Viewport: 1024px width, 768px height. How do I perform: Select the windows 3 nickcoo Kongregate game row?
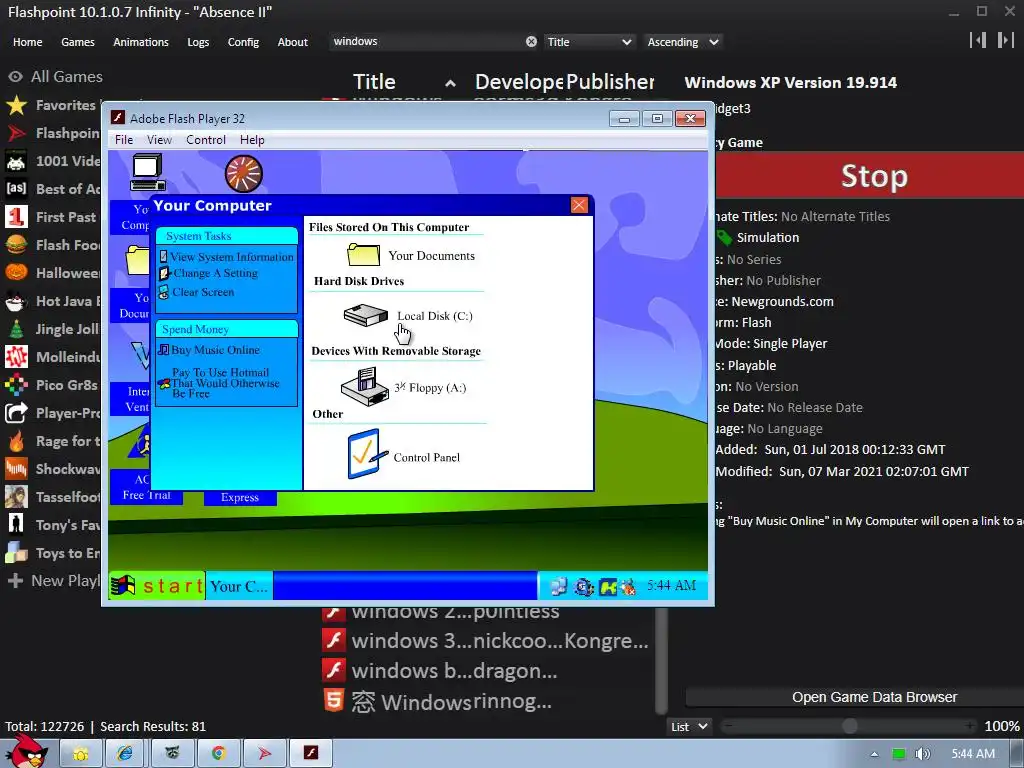click(486, 641)
